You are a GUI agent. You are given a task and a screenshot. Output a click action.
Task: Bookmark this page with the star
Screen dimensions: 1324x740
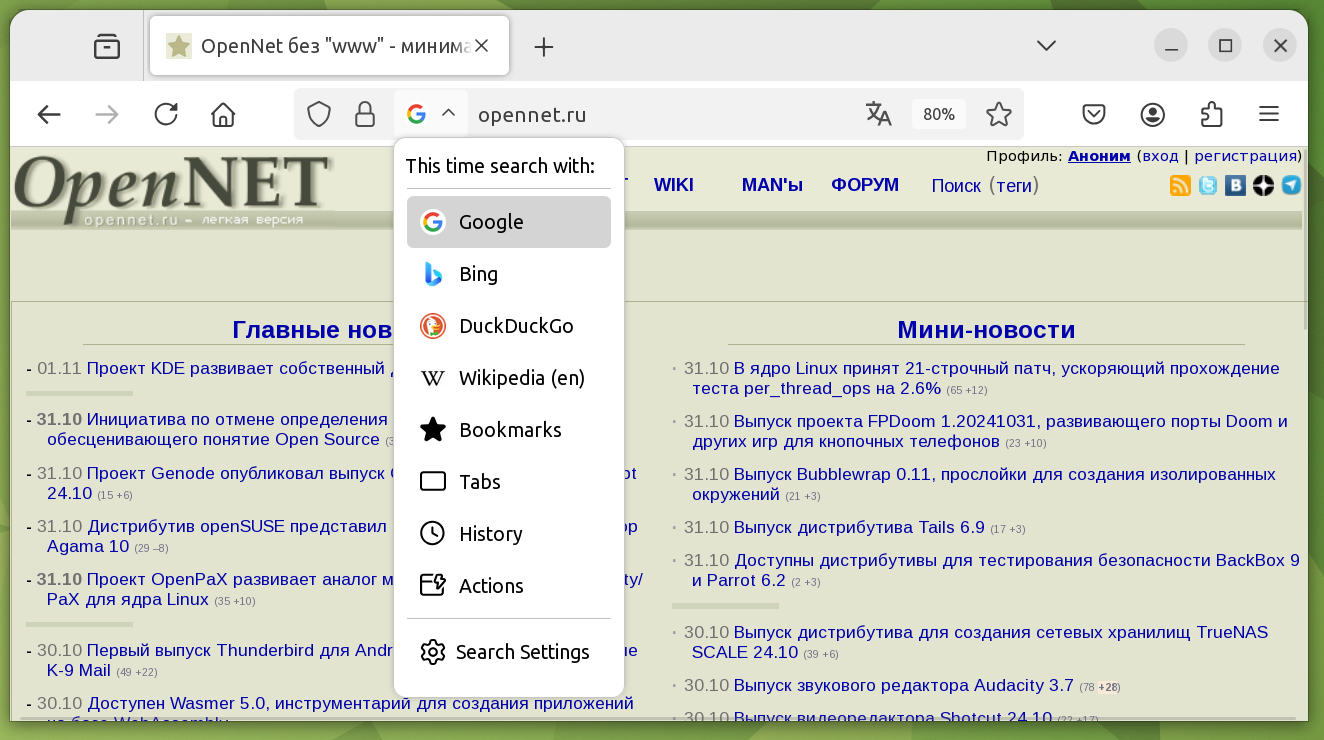click(998, 114)
